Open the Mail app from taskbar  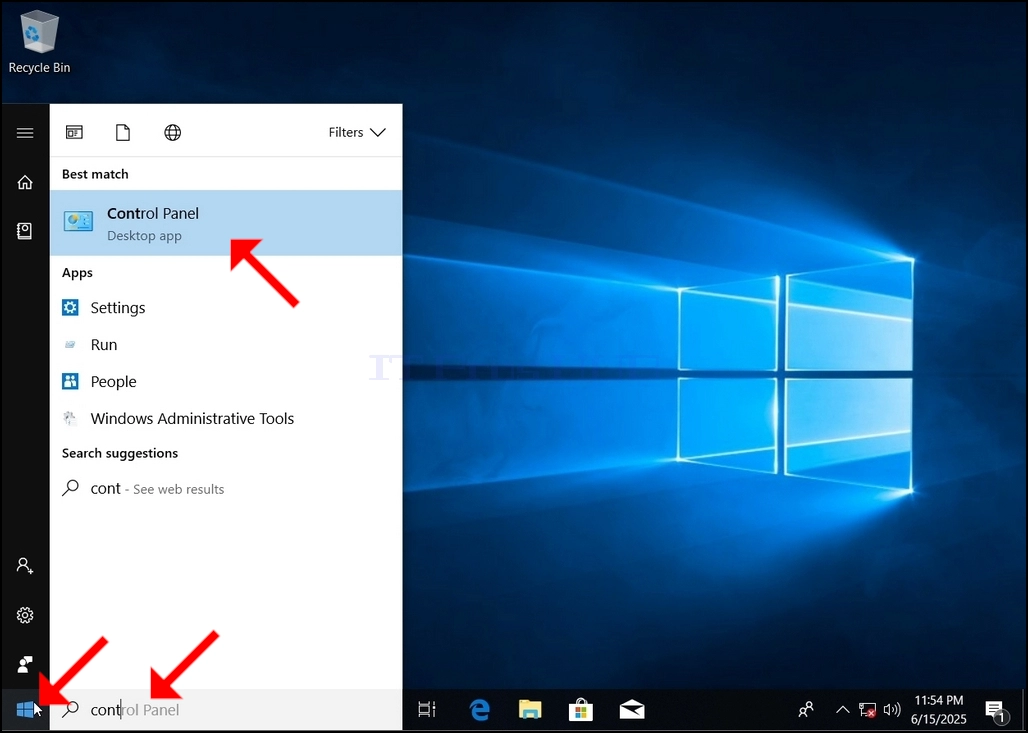point(632,709)
